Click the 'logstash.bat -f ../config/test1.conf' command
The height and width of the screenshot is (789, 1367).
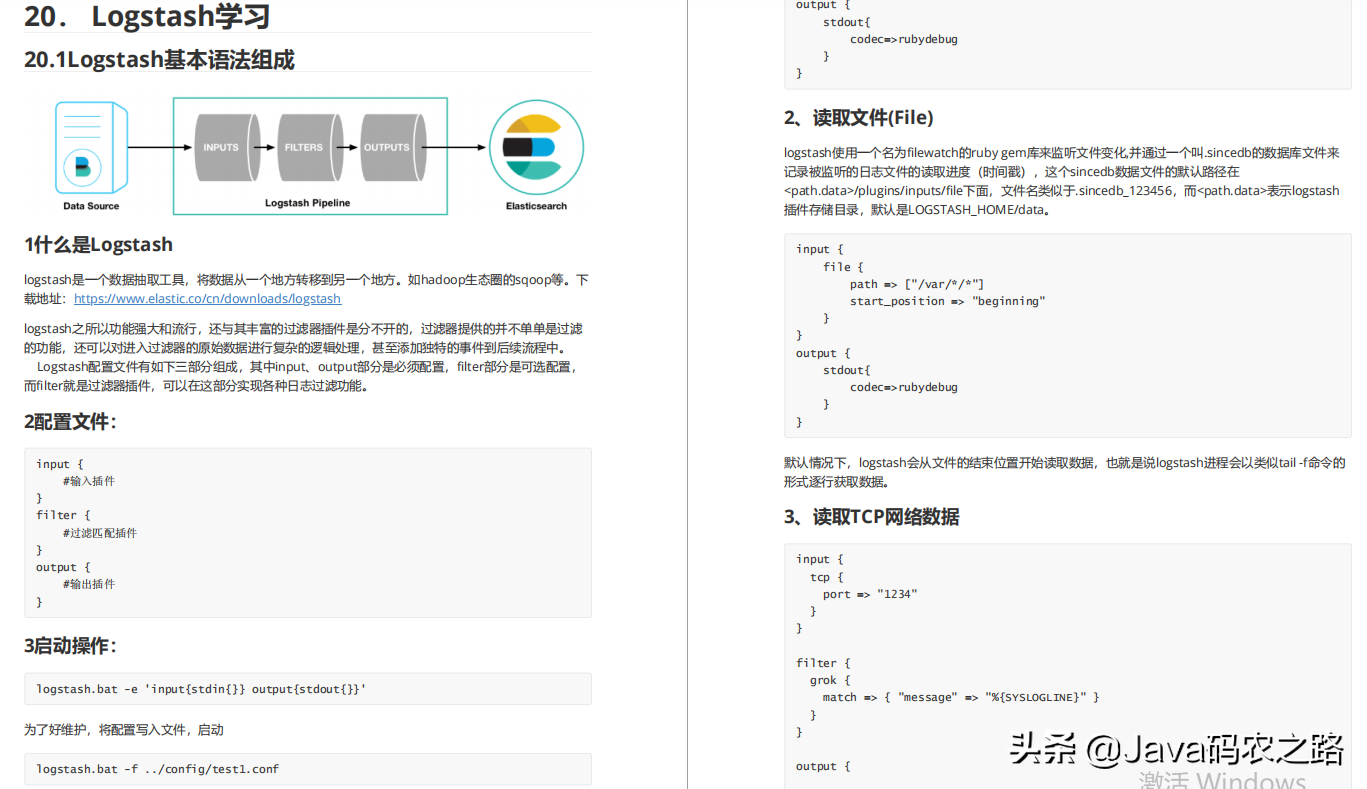pyautogui.click(x=158, y=769)
